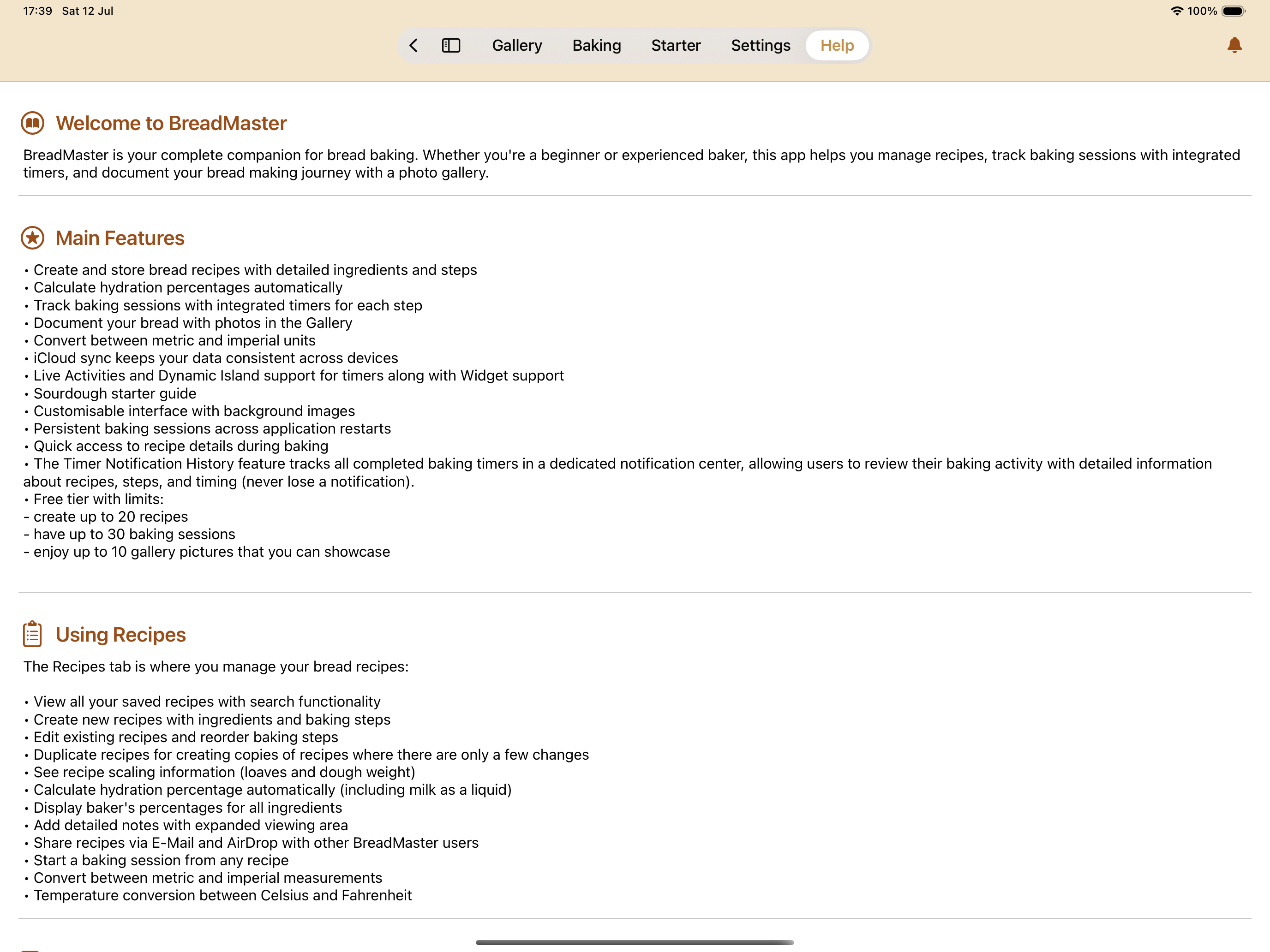Viewport: 1270px width, 952px height.
Task: Click 'Convert between metric and imperial units' bullet
Action: (169, 340)
